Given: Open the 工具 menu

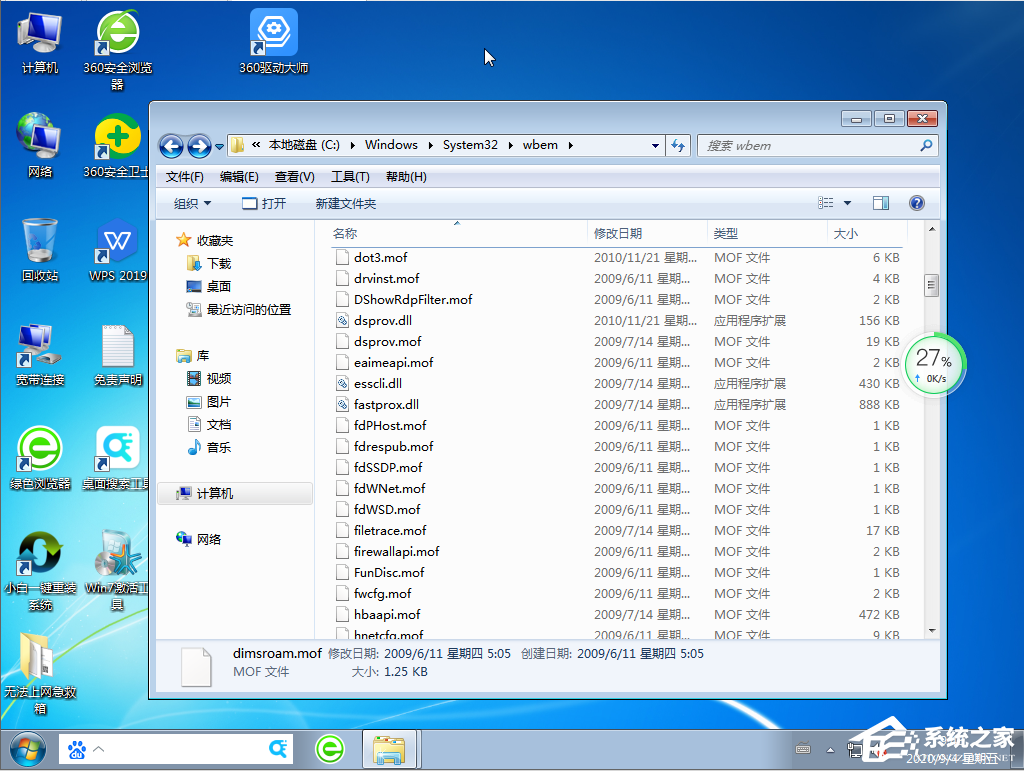Looking at the screenshot, I should pos(350,176).
